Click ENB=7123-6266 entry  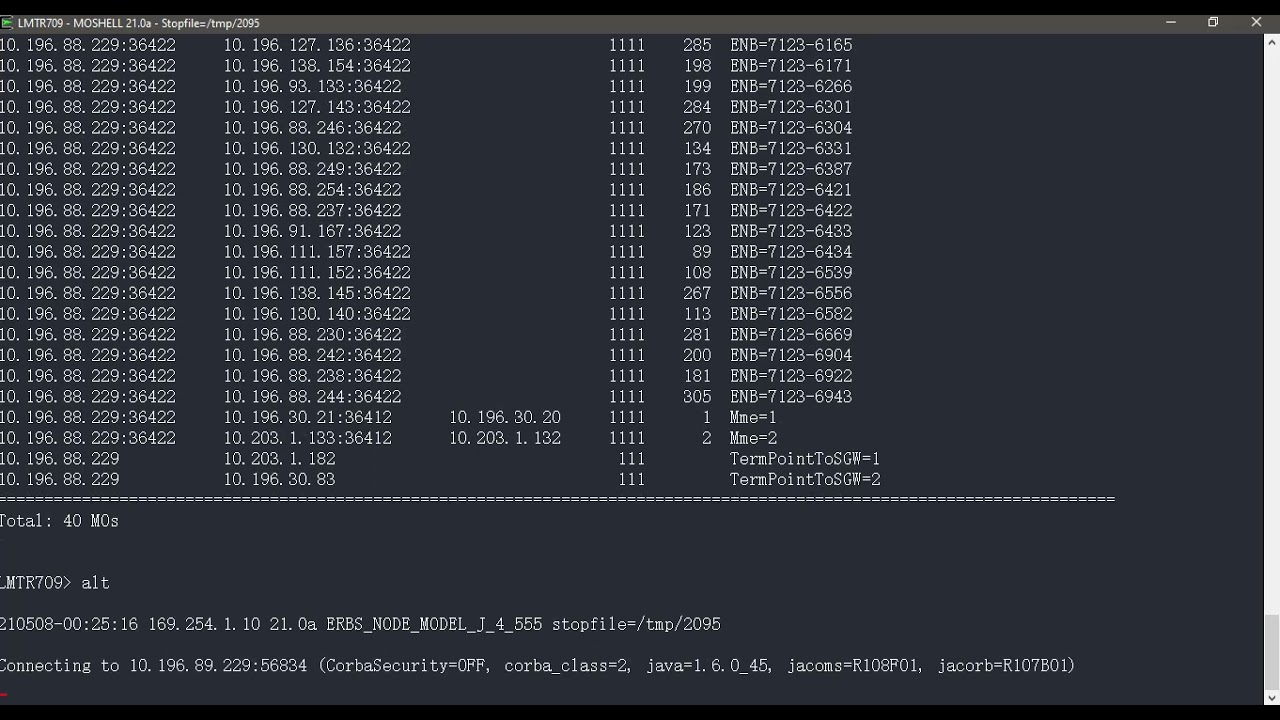coord(791,87)
